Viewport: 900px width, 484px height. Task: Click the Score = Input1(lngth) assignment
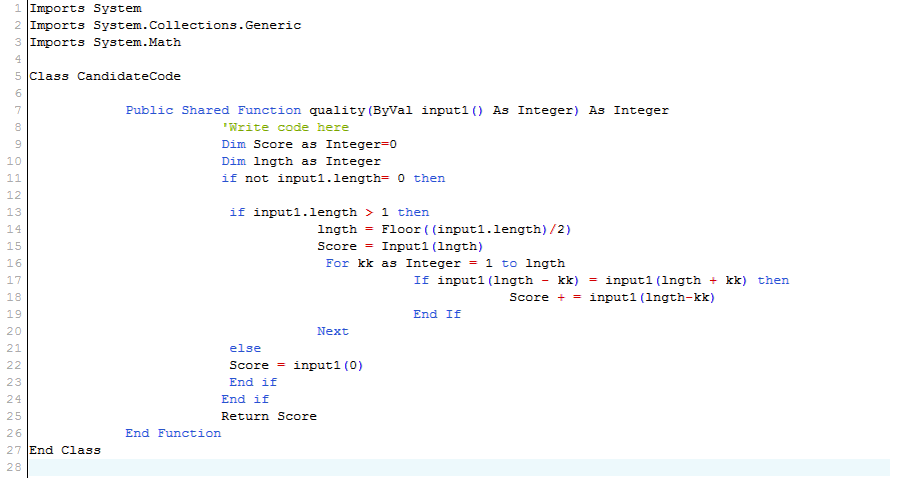click(x=400, y=246)
